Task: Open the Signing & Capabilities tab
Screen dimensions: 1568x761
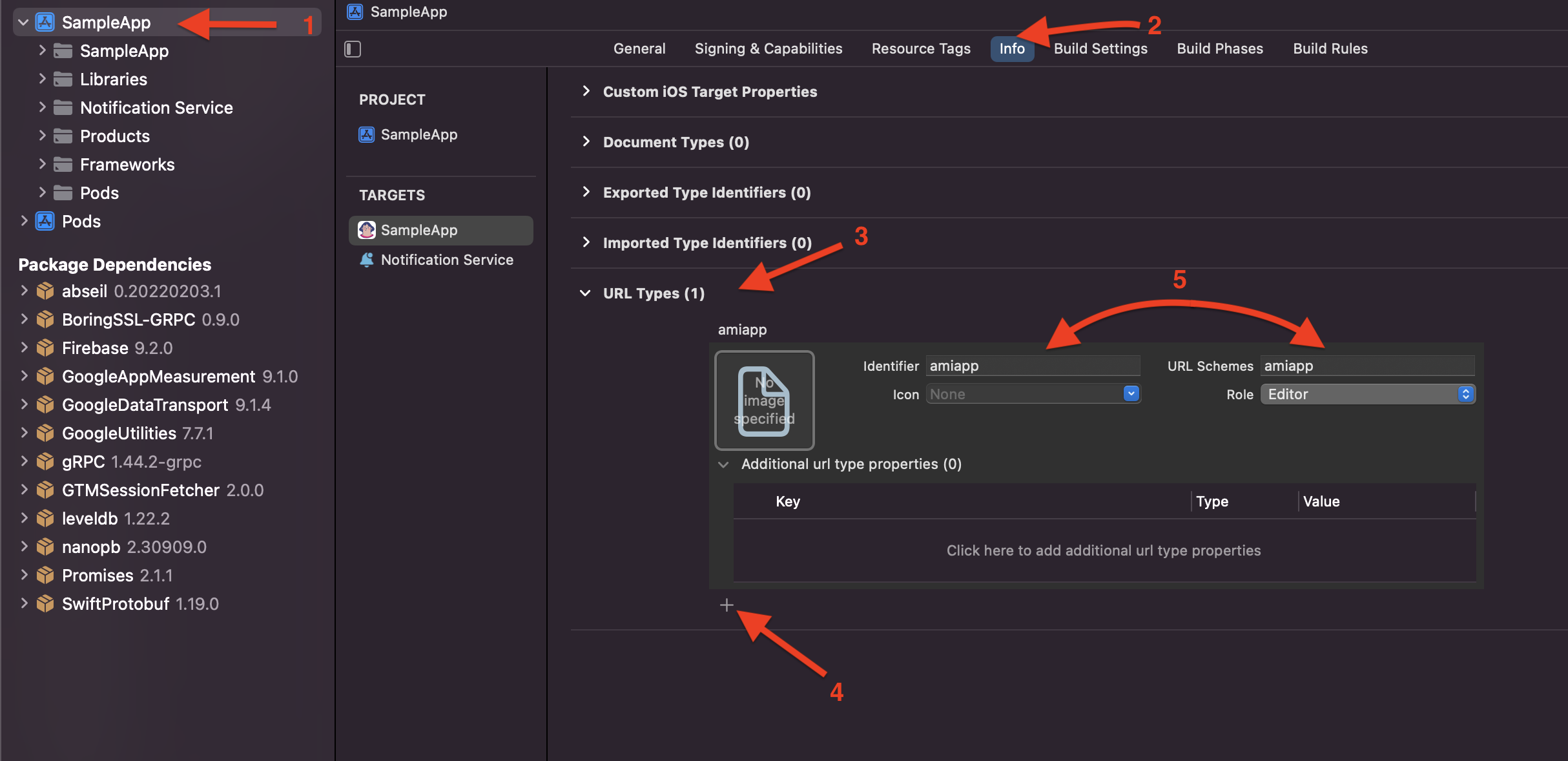Action: point(769,49)
